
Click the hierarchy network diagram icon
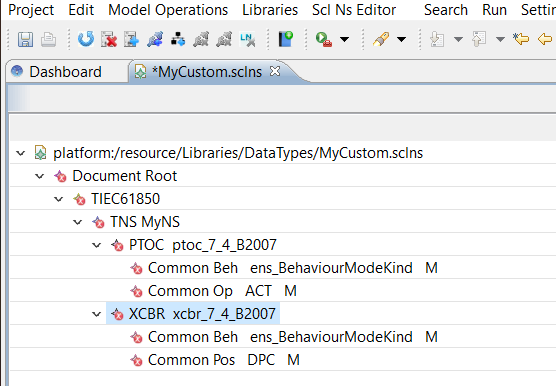click(178, 39)
